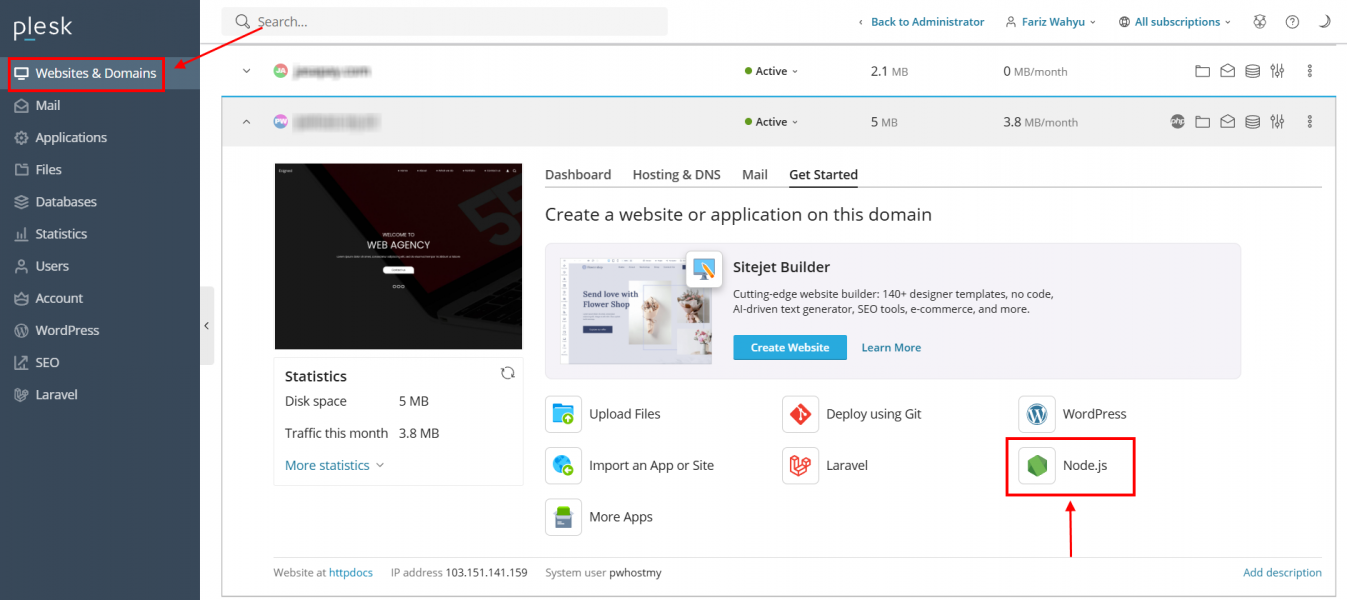Switch to the Hosting & DNS tab
Screen dimensions: 1347x600
point(676,174)
